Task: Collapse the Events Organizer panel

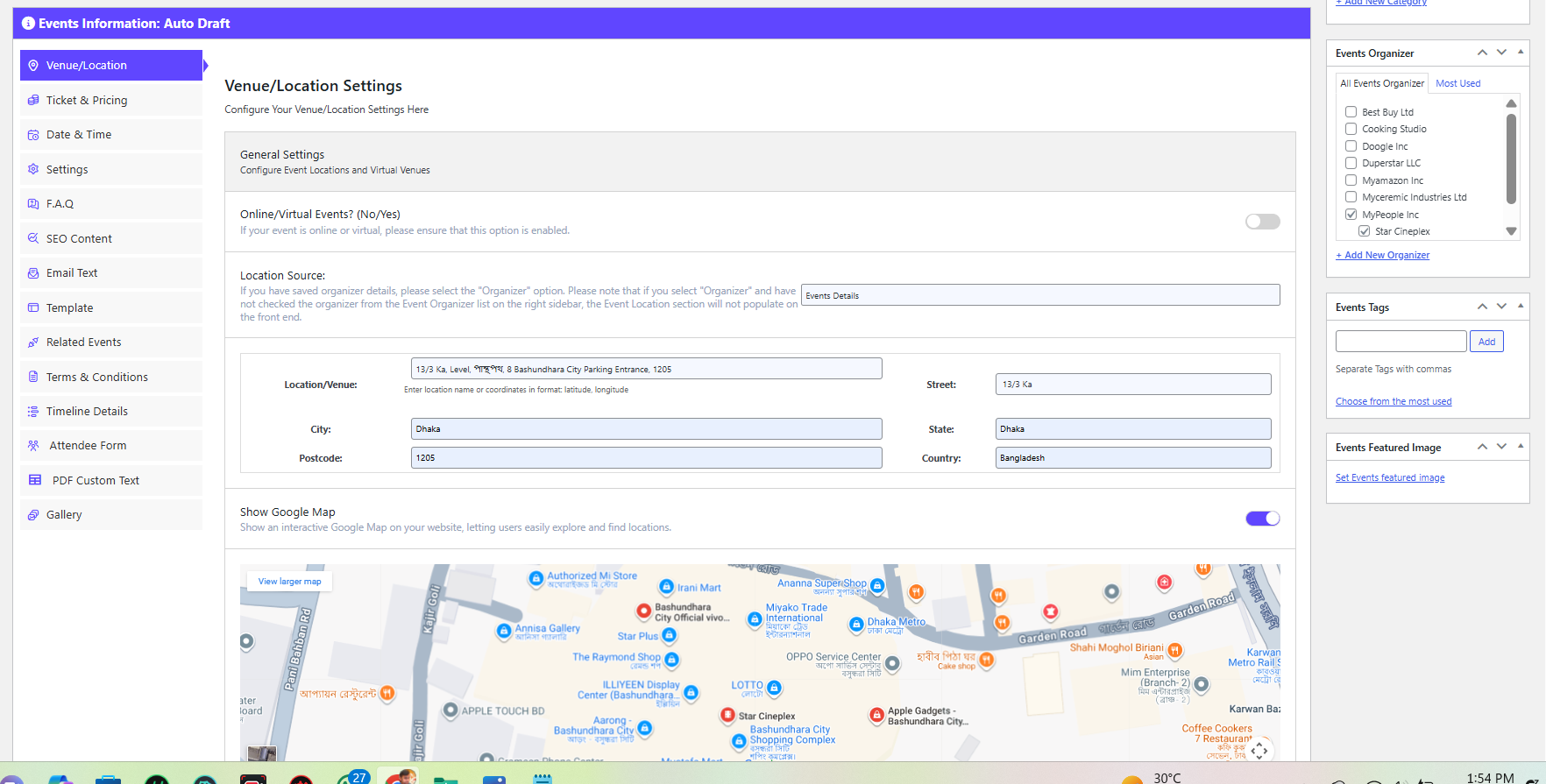Action: 1521,53
